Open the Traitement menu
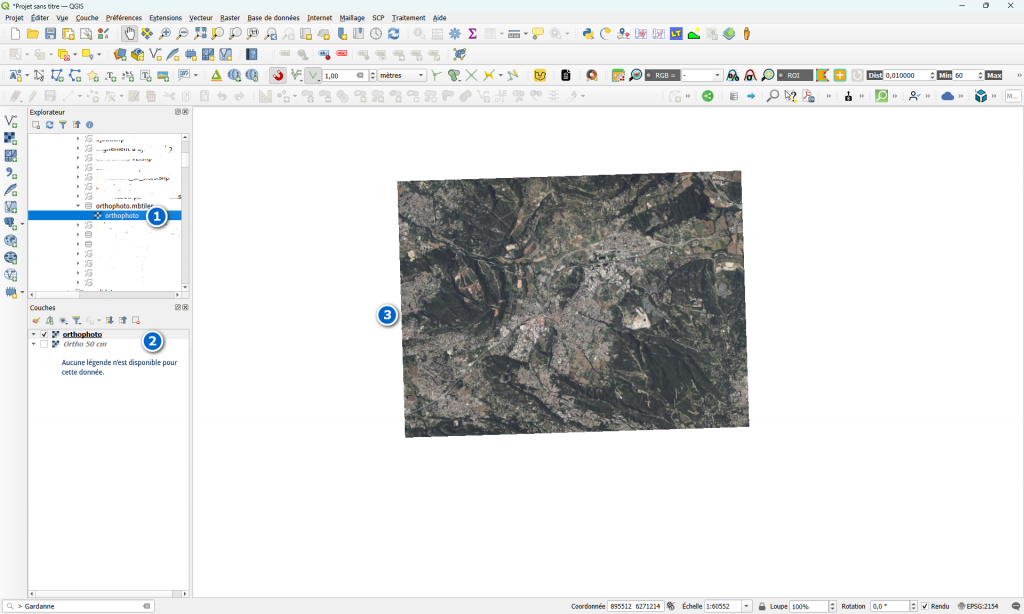 coord(408,18)
